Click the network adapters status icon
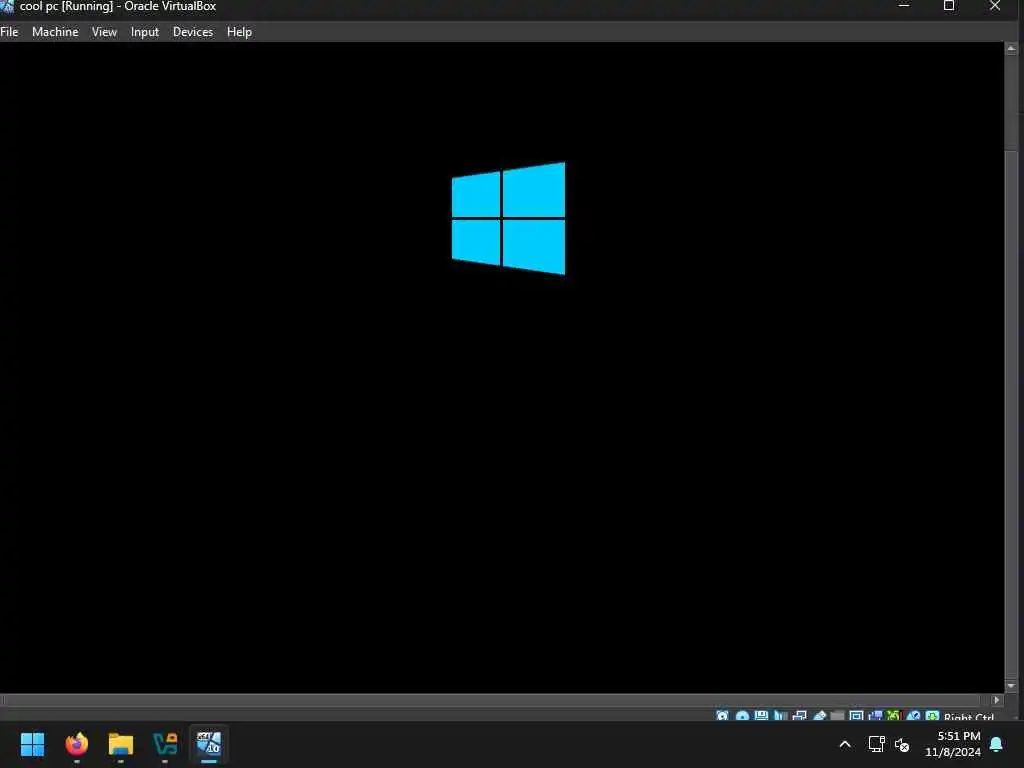Screen dimensions: 1024x768 [x=799, y=716]
